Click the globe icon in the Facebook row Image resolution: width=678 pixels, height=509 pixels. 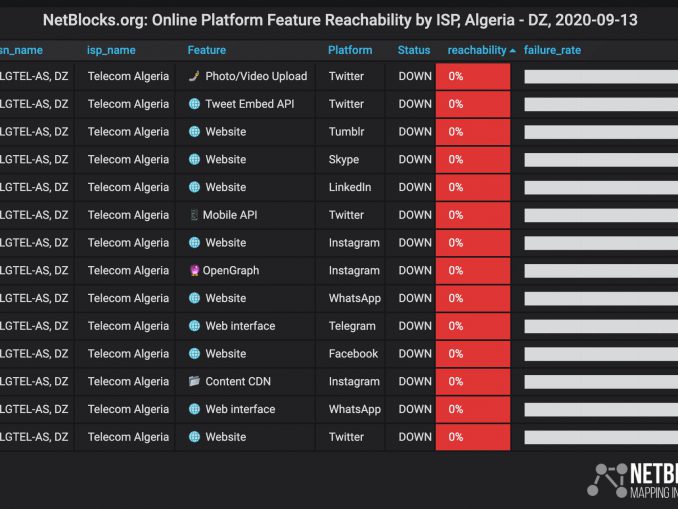coord(194,353)
